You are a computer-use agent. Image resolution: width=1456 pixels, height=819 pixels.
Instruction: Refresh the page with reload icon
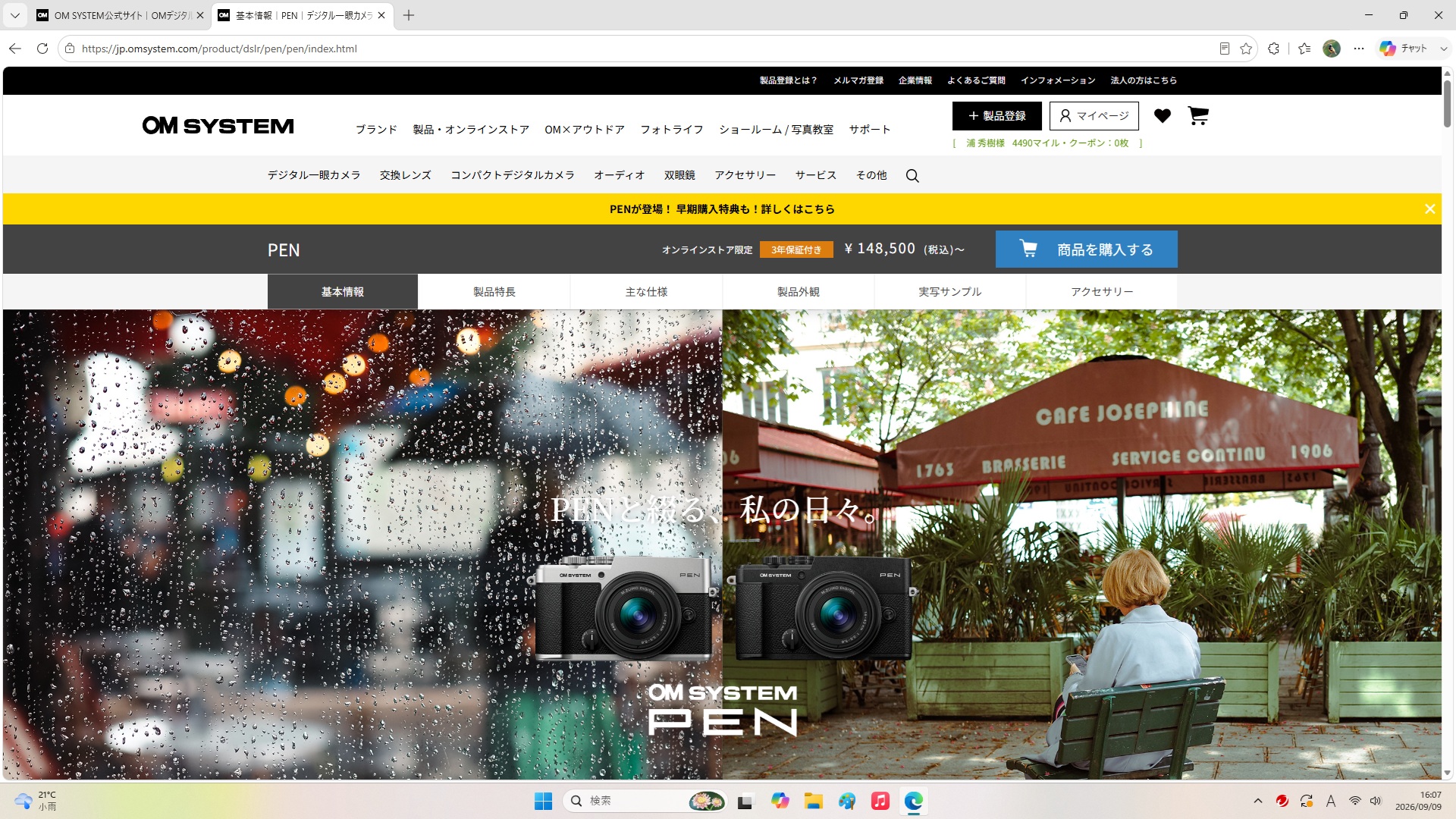tap(42, 49)
